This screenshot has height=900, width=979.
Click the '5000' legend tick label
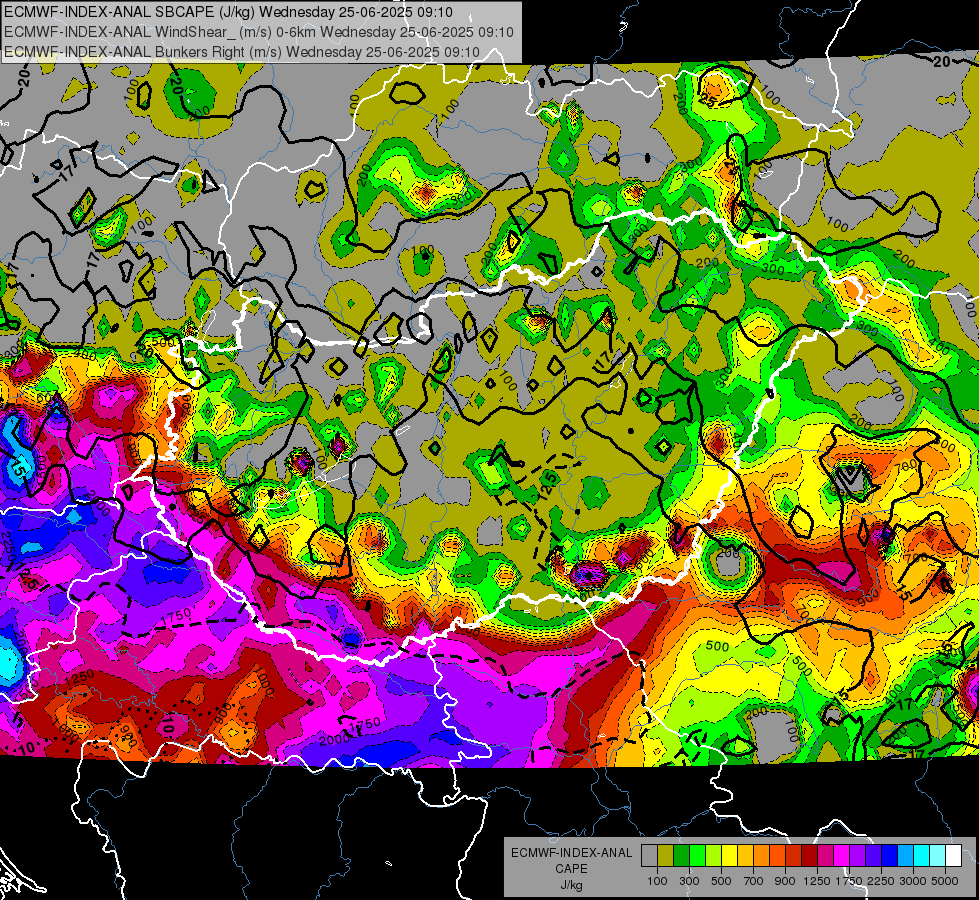pos(945,881)
